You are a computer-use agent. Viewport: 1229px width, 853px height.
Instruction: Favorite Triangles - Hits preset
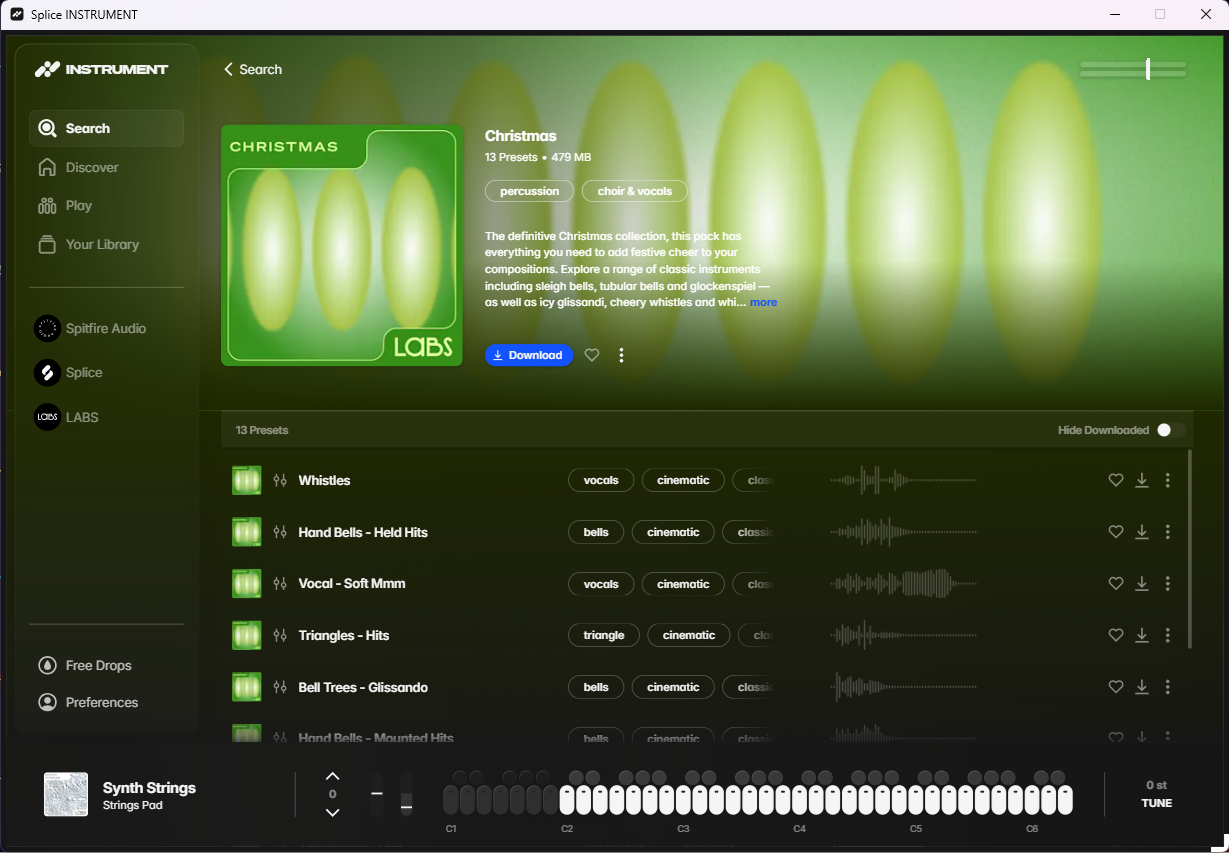(x=1116, y=635)
